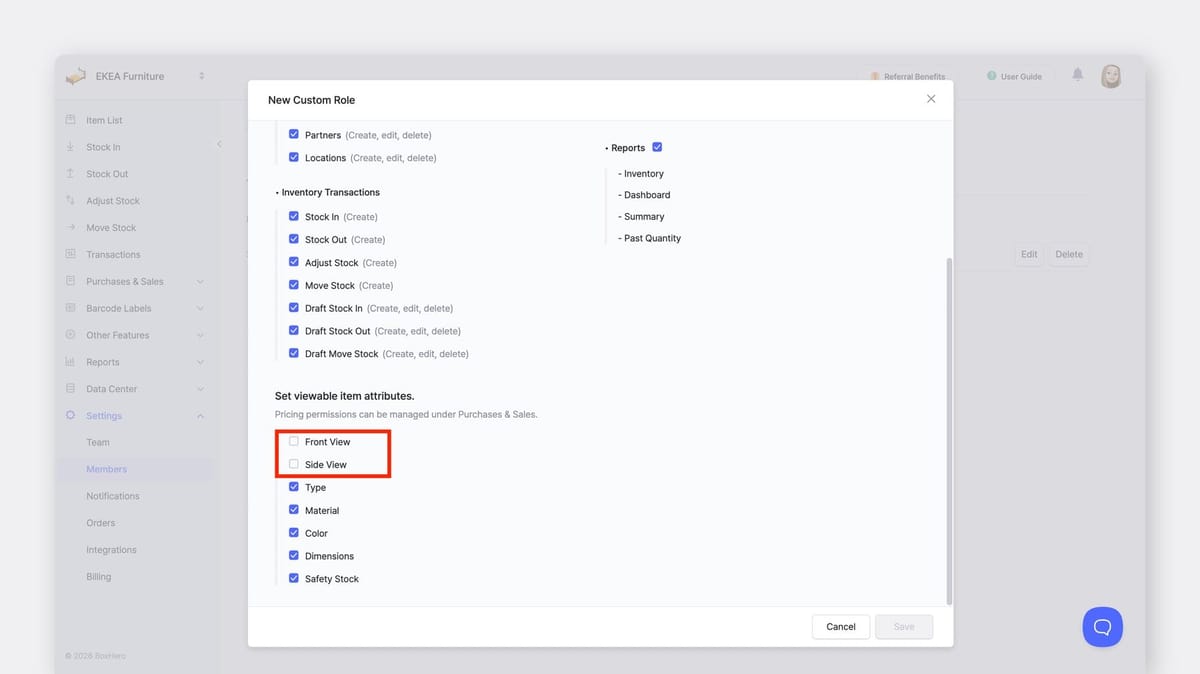Expand the Purchases & Sales menu

tap(200, 282)
